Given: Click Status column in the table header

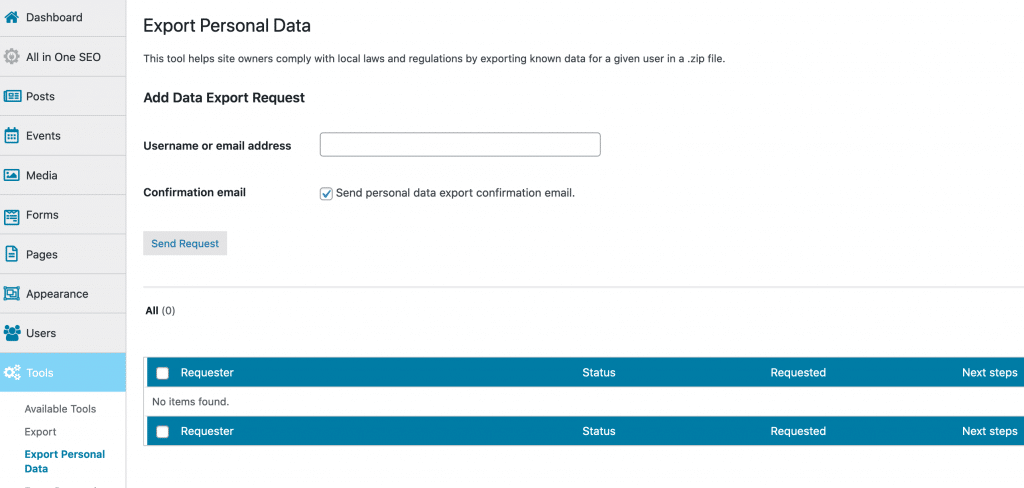Looking at the screenshot, I should [599, 373].
